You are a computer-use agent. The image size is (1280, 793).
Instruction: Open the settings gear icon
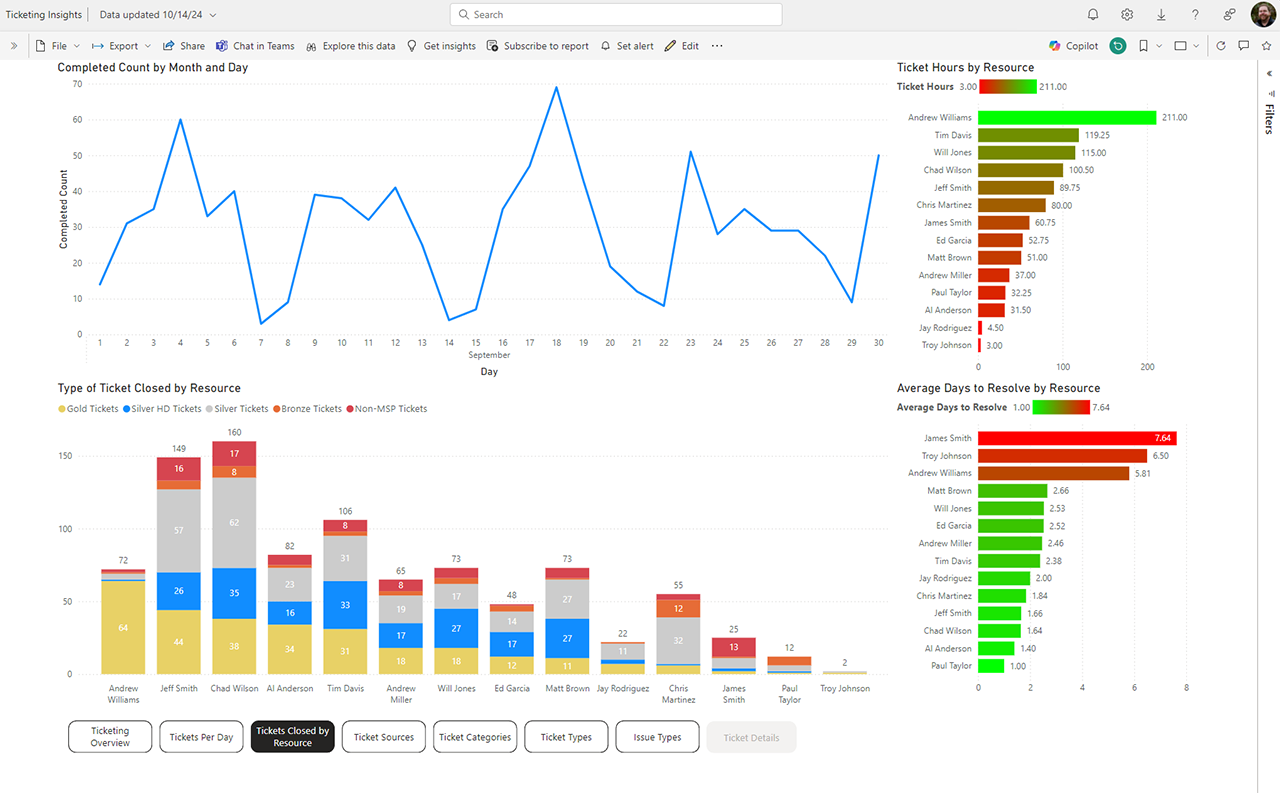[1127, 15]
